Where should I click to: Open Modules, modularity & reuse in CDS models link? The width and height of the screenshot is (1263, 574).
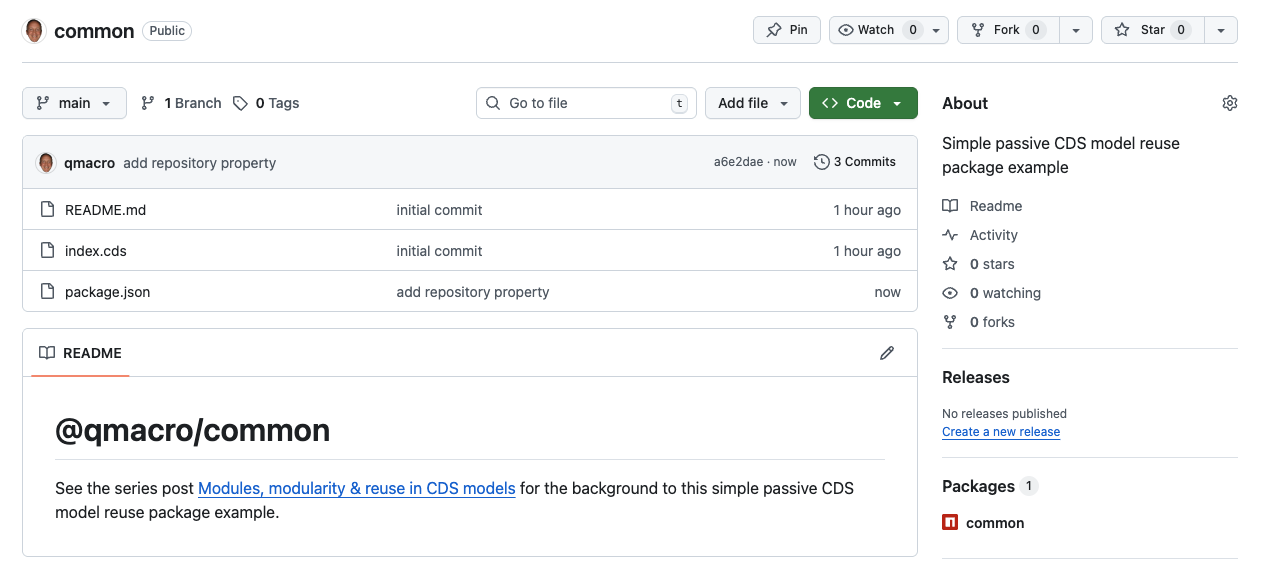[357, 489]
